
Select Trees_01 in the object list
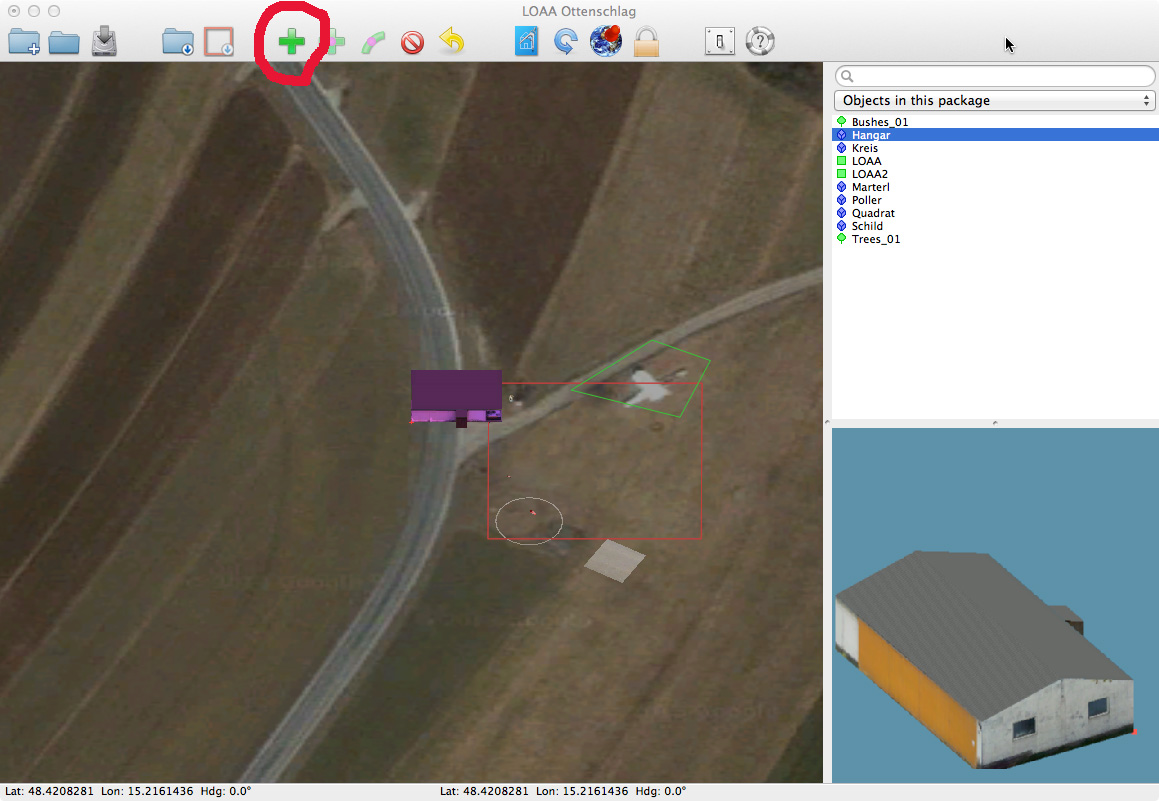875,239
